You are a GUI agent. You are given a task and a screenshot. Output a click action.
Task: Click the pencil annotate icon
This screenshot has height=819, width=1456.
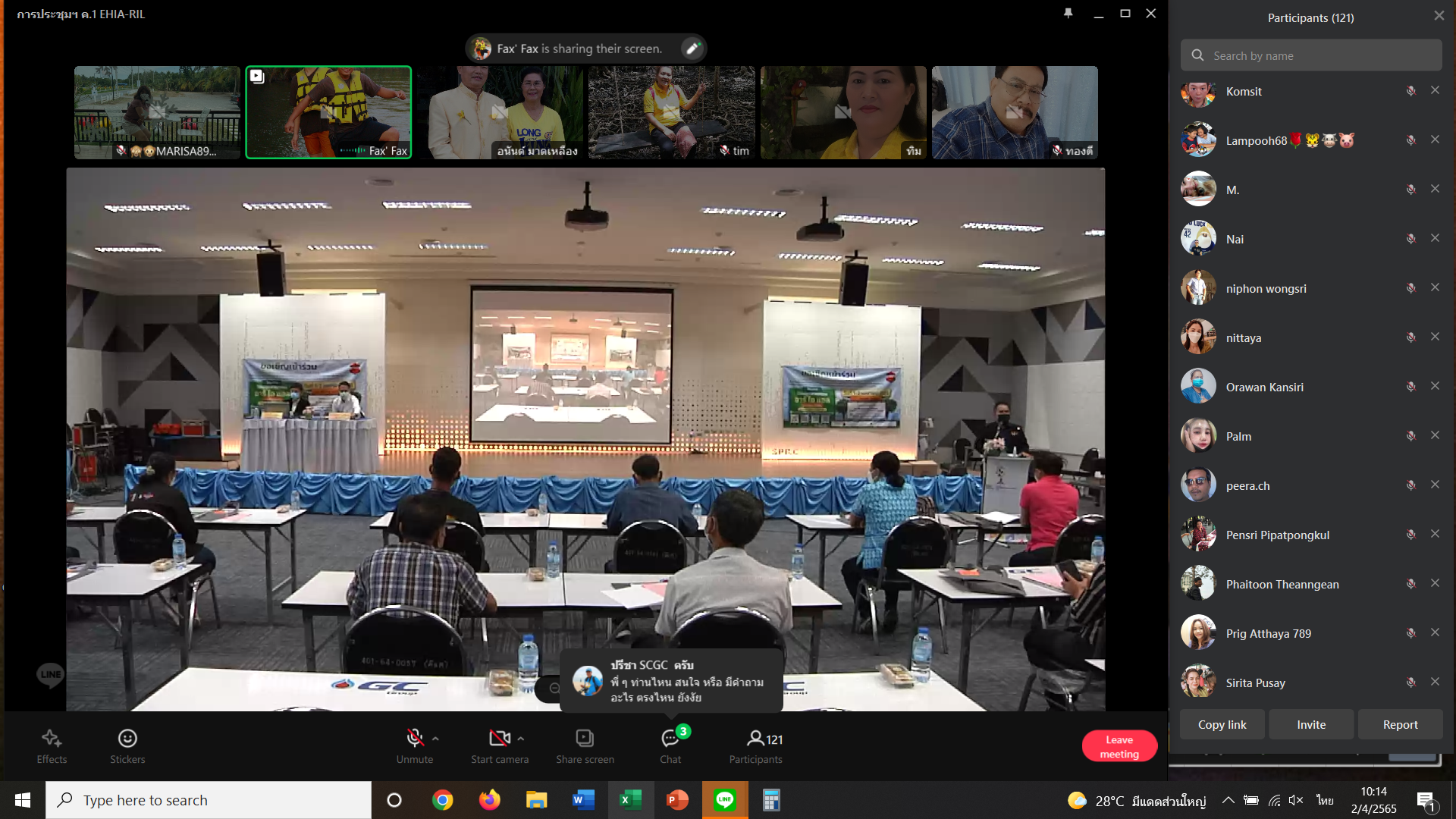(x=692, y=49)
